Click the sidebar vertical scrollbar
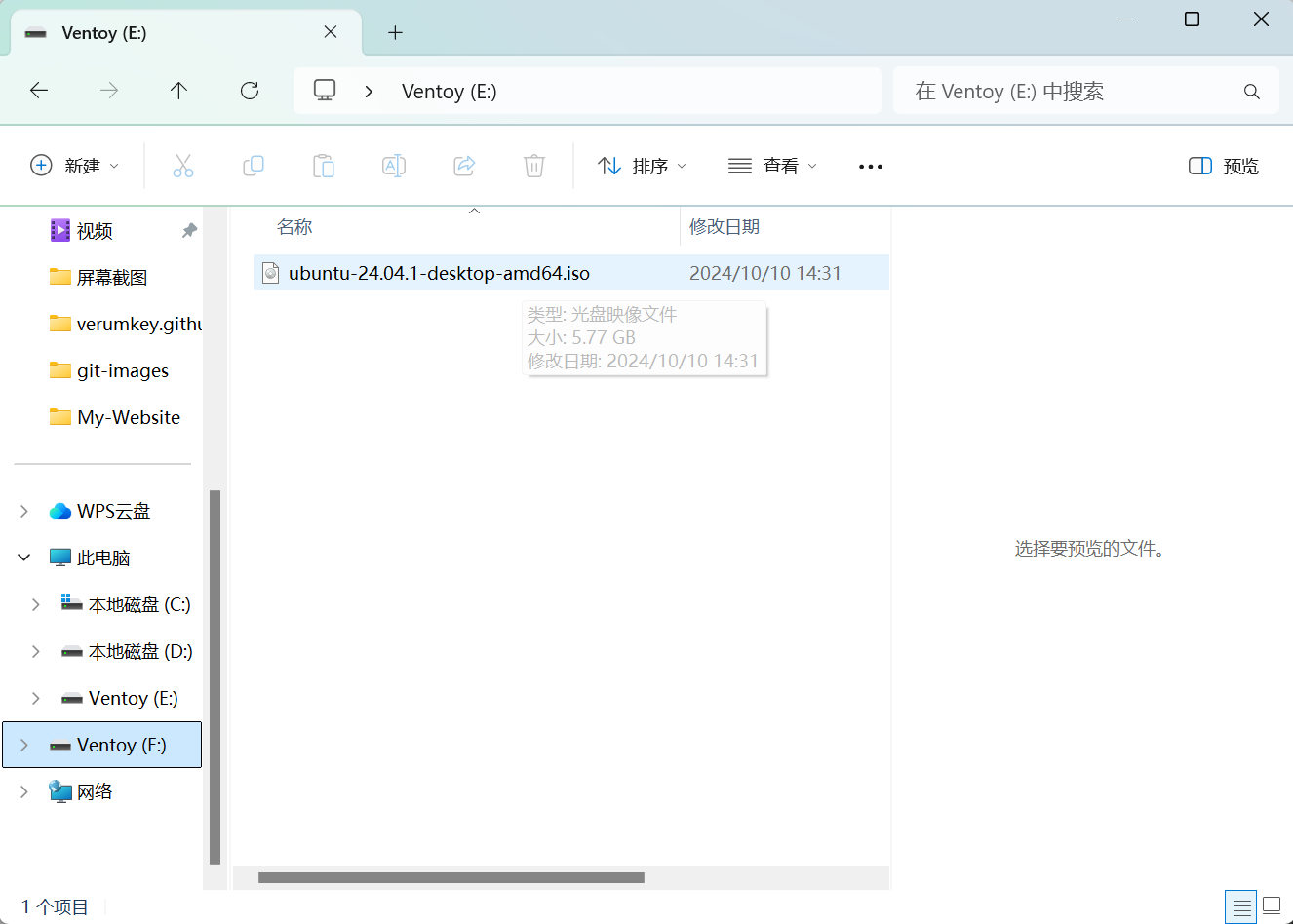The image size is (1293, 924). click(215, 677)
